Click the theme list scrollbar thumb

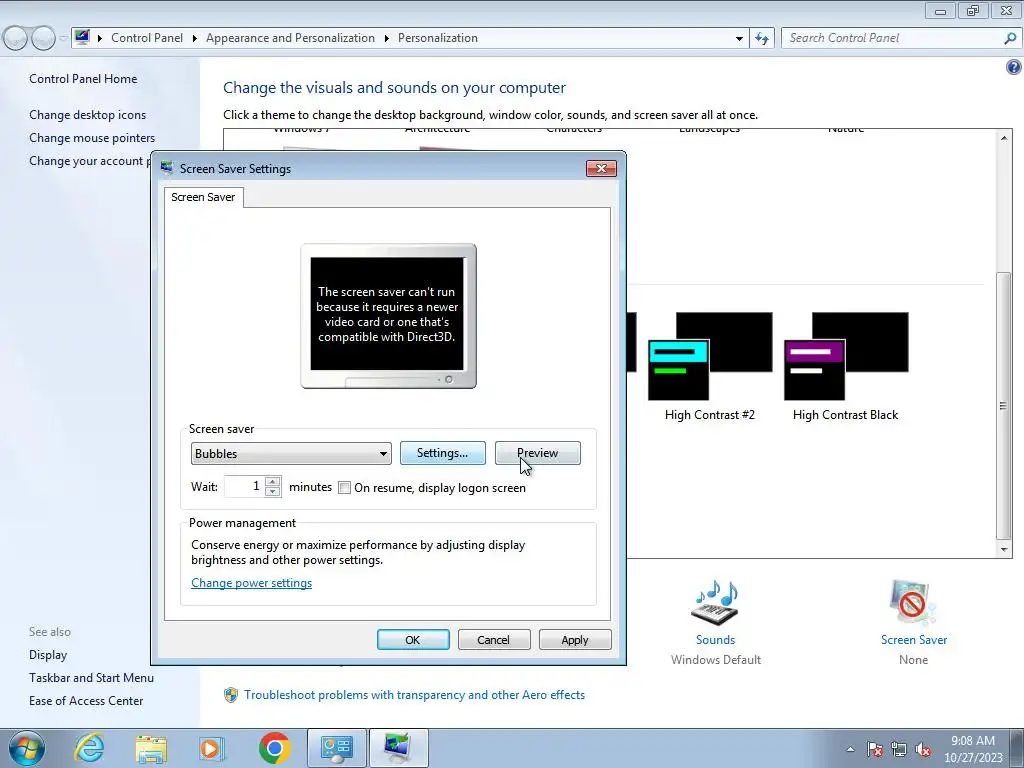tap(1003, 405)
